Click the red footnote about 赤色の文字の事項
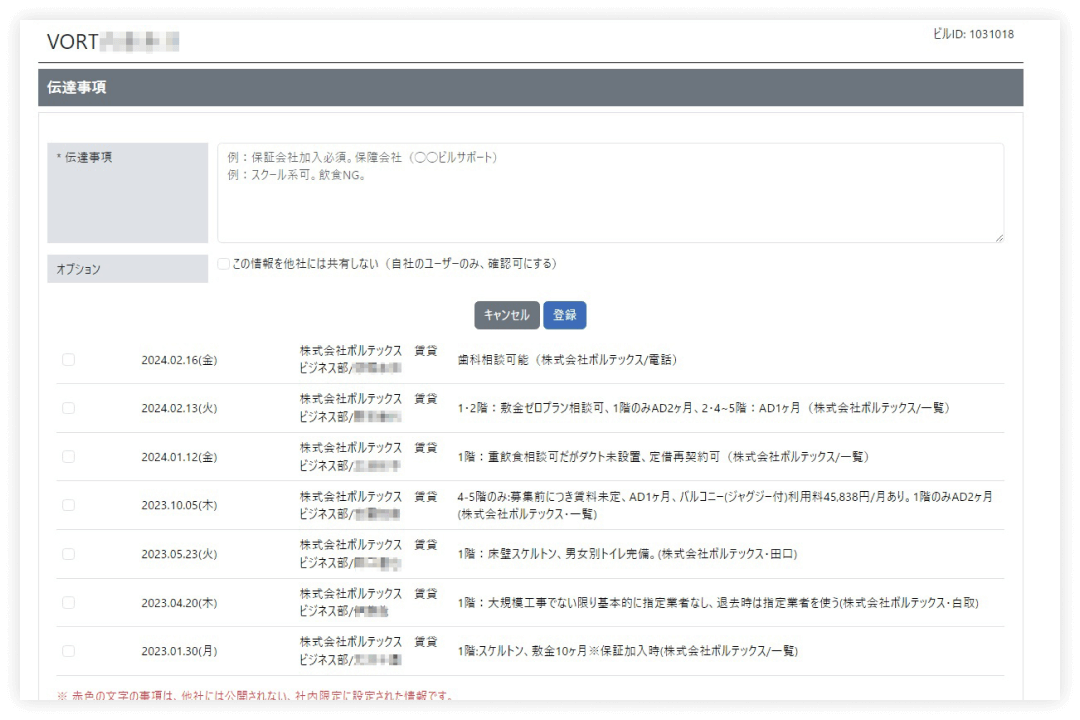 click(x=256, y=695)
